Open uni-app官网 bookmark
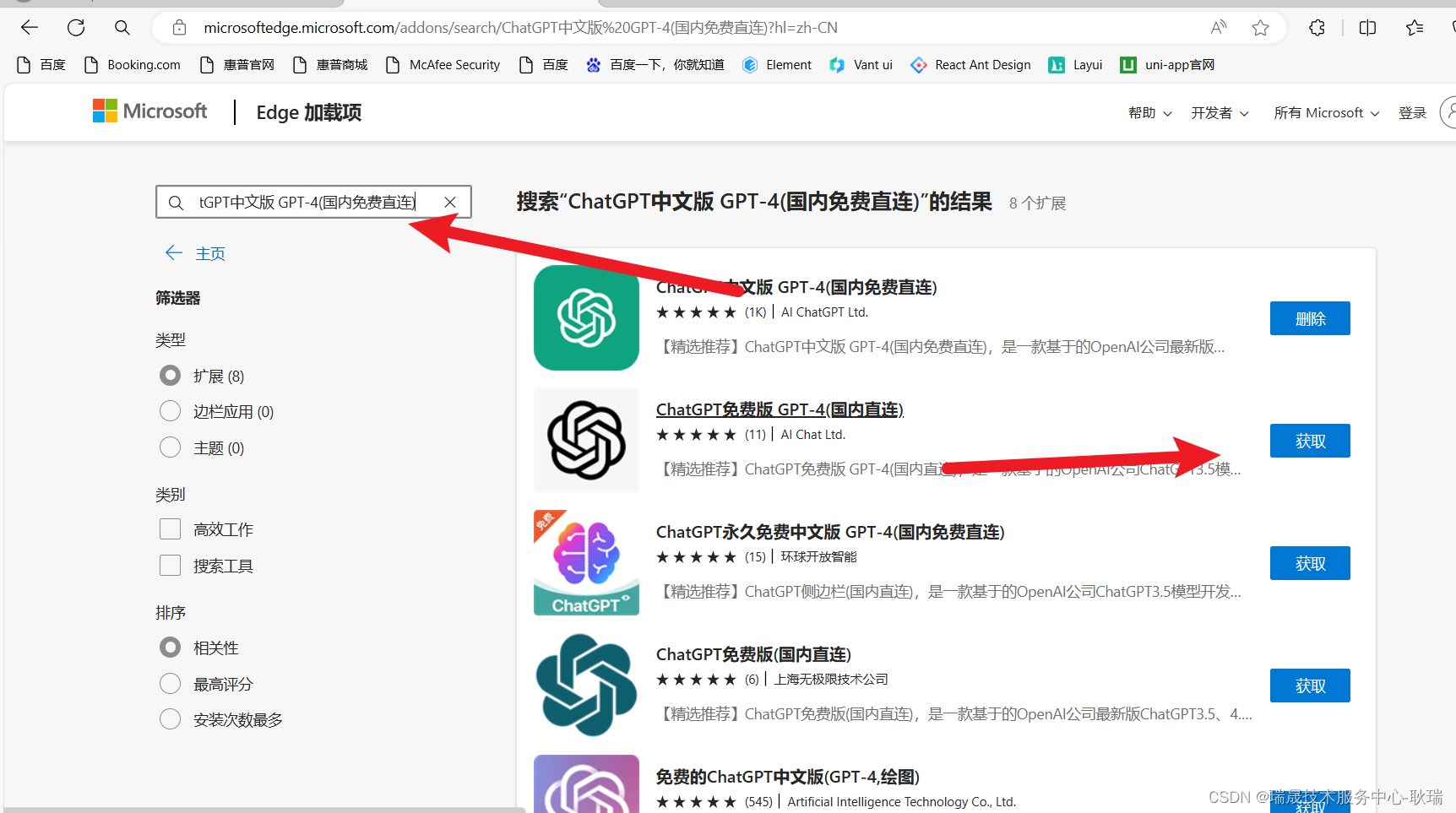 1167,65
